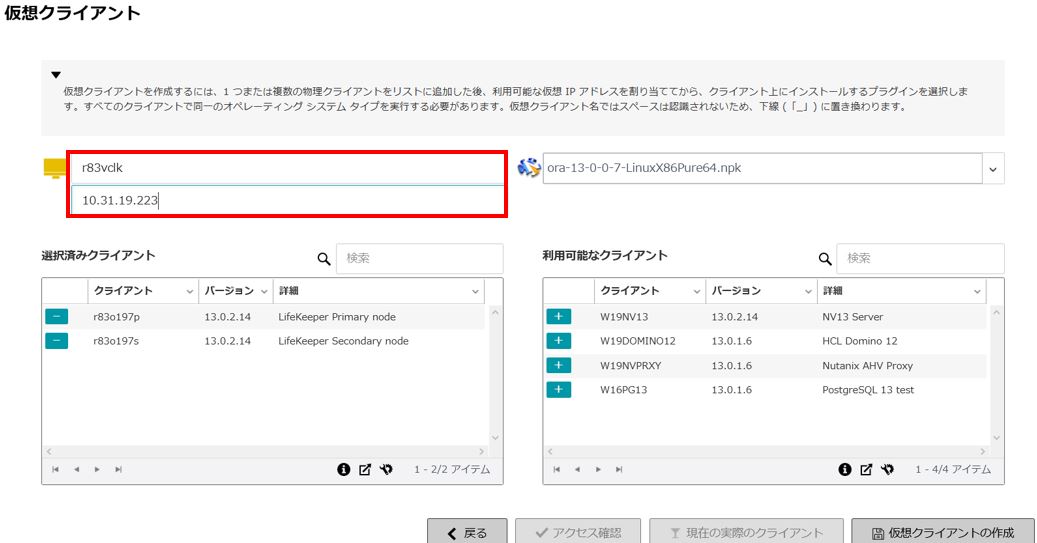
Task: Select the Nutanix AHV Proxy cell
Action: click(x=867, y=365)
